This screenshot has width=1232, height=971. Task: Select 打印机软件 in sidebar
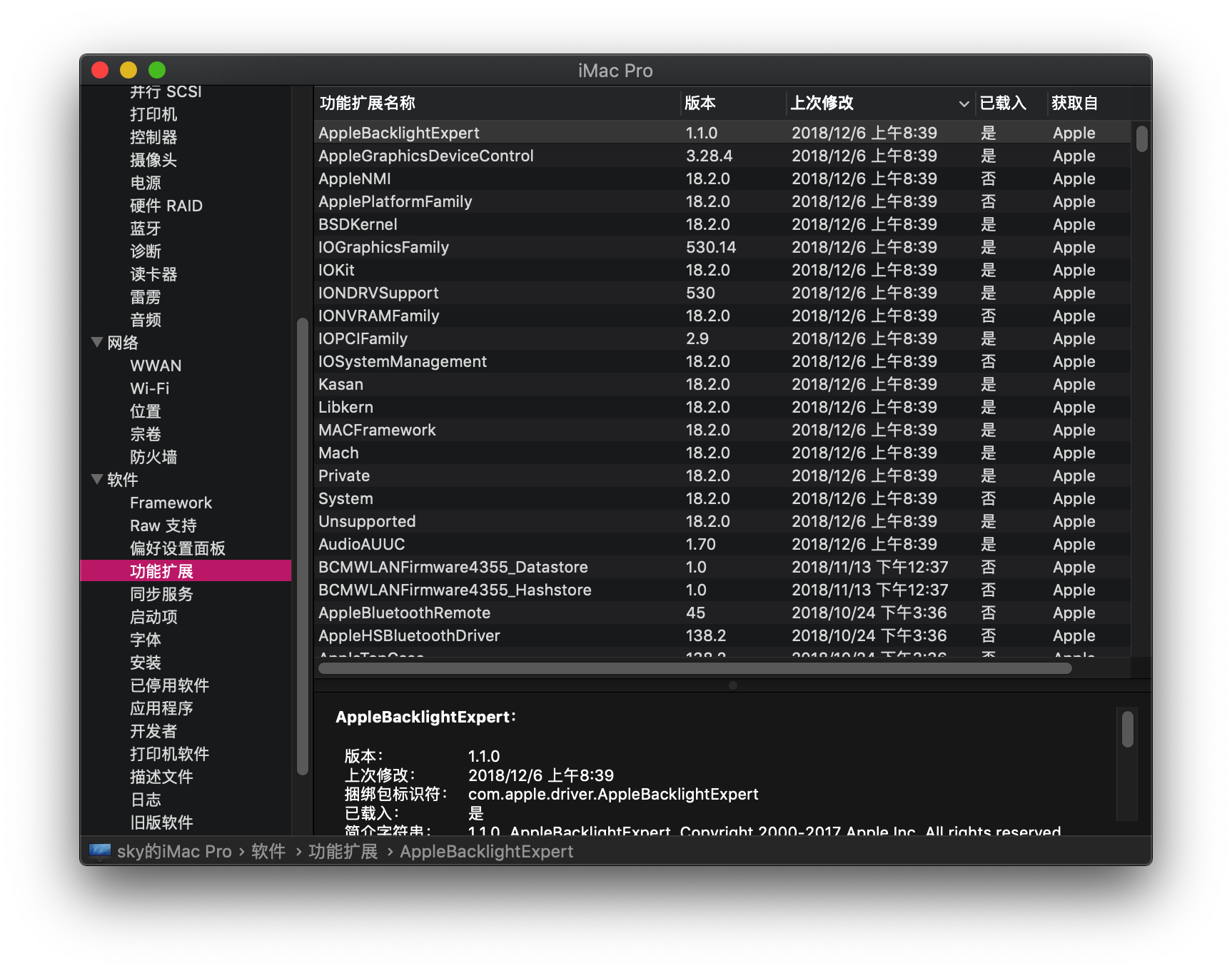[169, 754]
